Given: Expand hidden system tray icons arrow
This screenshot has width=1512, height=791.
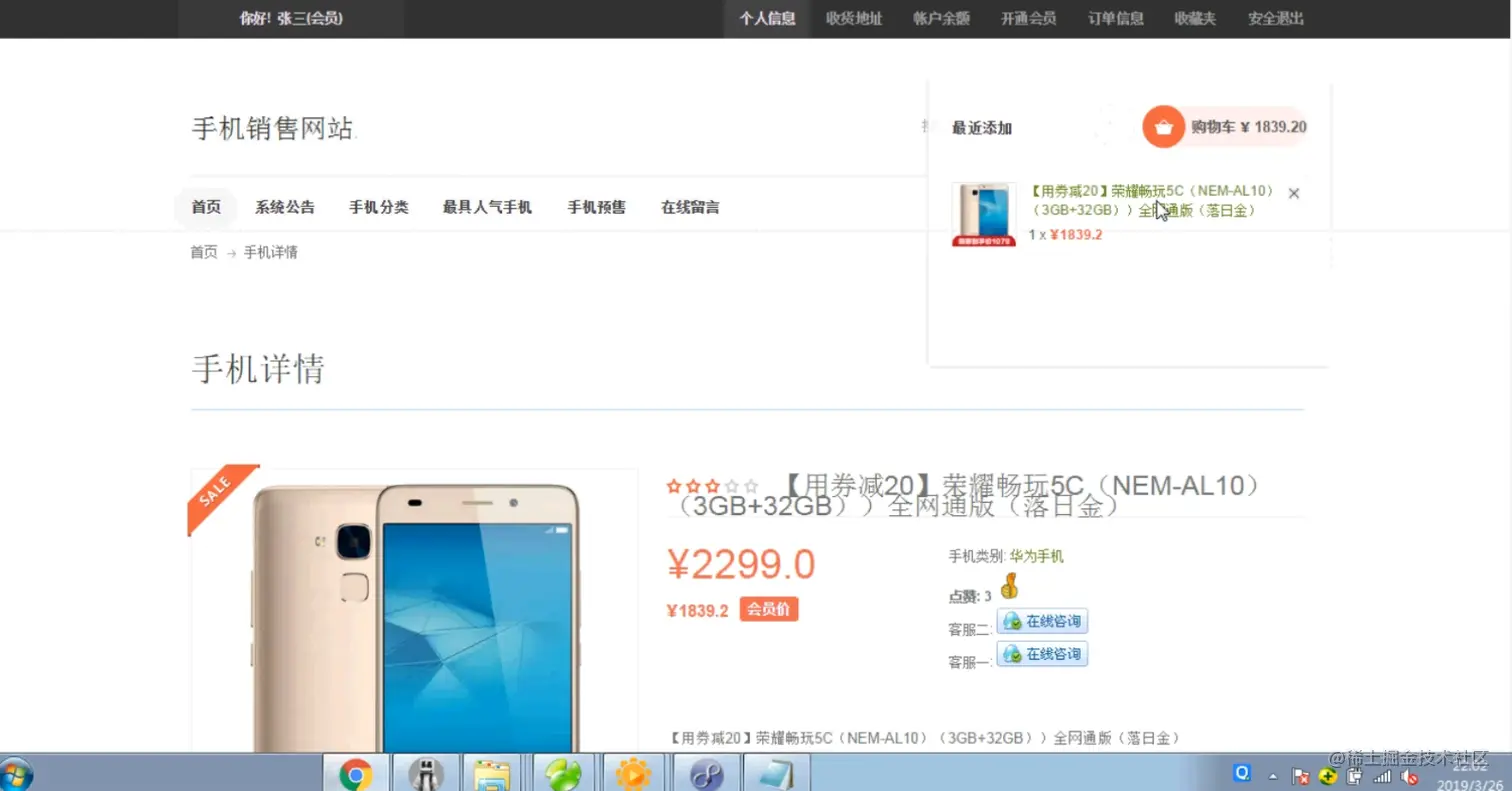Looking at the screenshot, I should [1273, 776].
